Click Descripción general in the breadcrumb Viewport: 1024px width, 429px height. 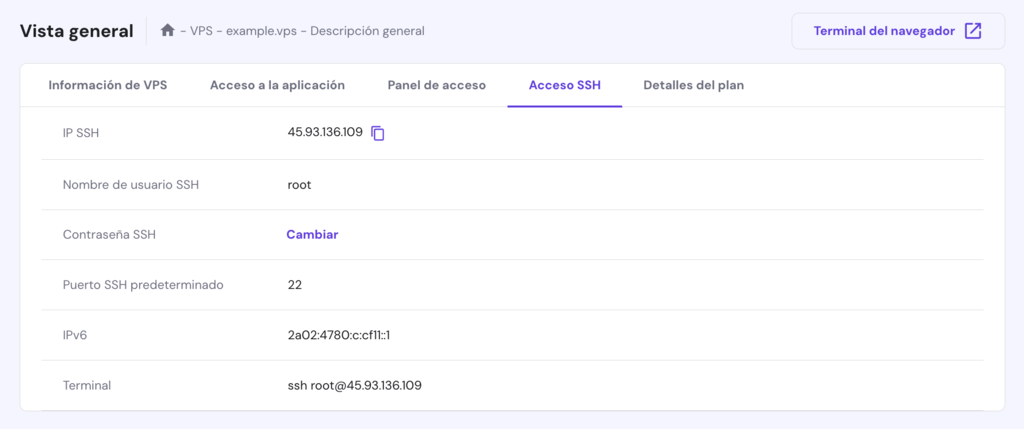click(x=367, y=31)
